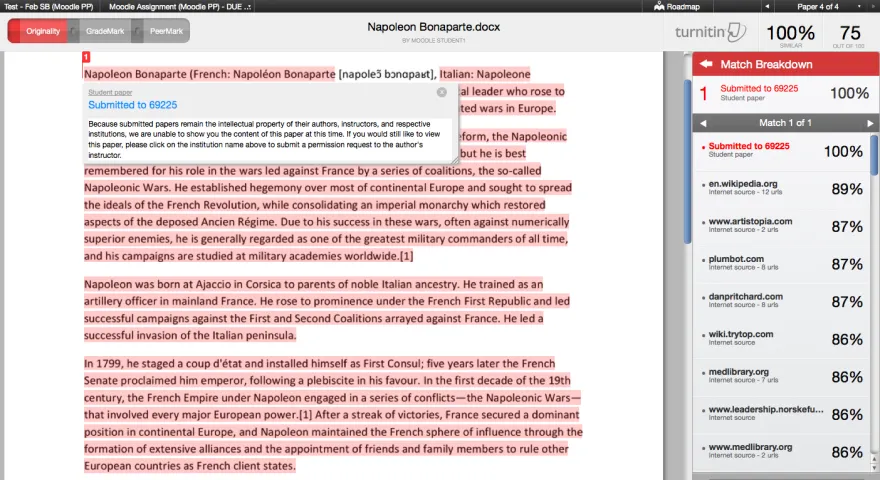This screenshot has width=880, height=480.
Task: Open the Moodle Assignment (Moodle PP) - DUE breadcrumb
Action: (180, 6)
